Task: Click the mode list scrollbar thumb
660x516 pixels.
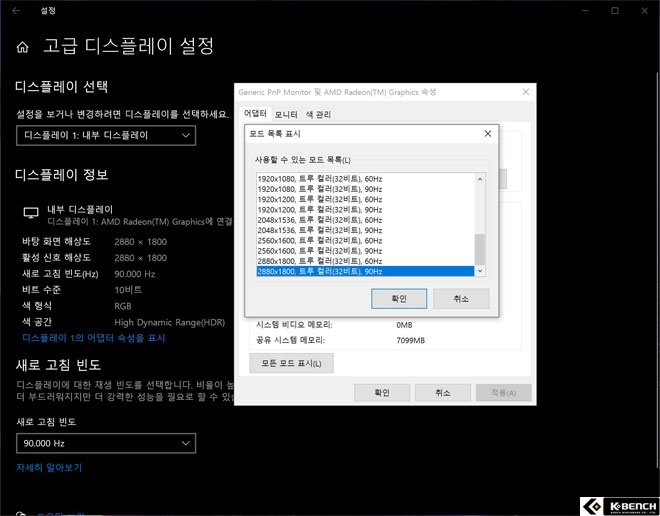Action: [480, 249]
